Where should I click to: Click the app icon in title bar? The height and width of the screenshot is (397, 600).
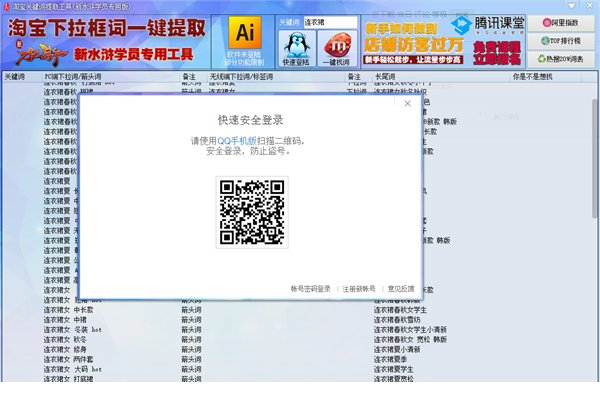(6, 7)
